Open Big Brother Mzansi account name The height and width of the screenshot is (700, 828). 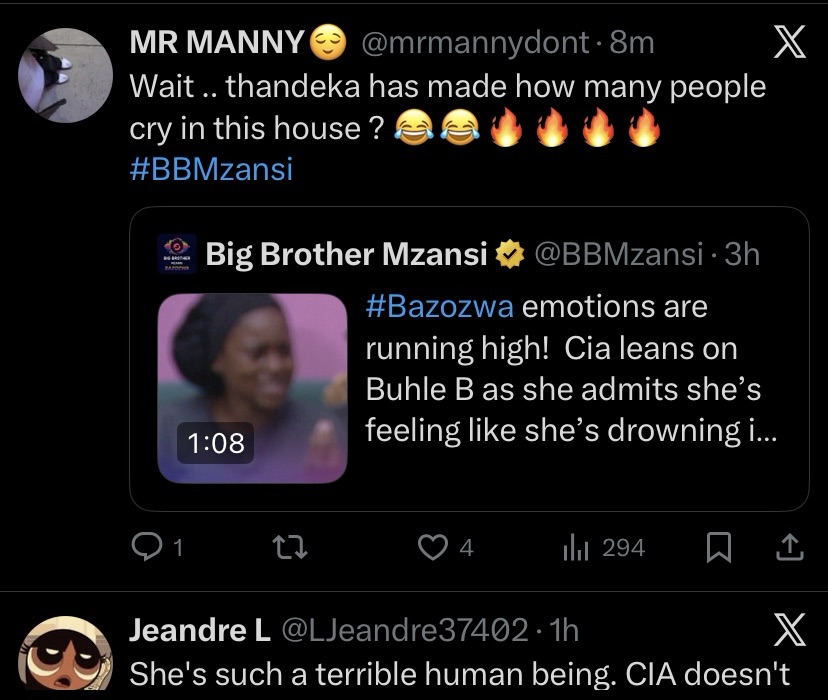point(348,254)
